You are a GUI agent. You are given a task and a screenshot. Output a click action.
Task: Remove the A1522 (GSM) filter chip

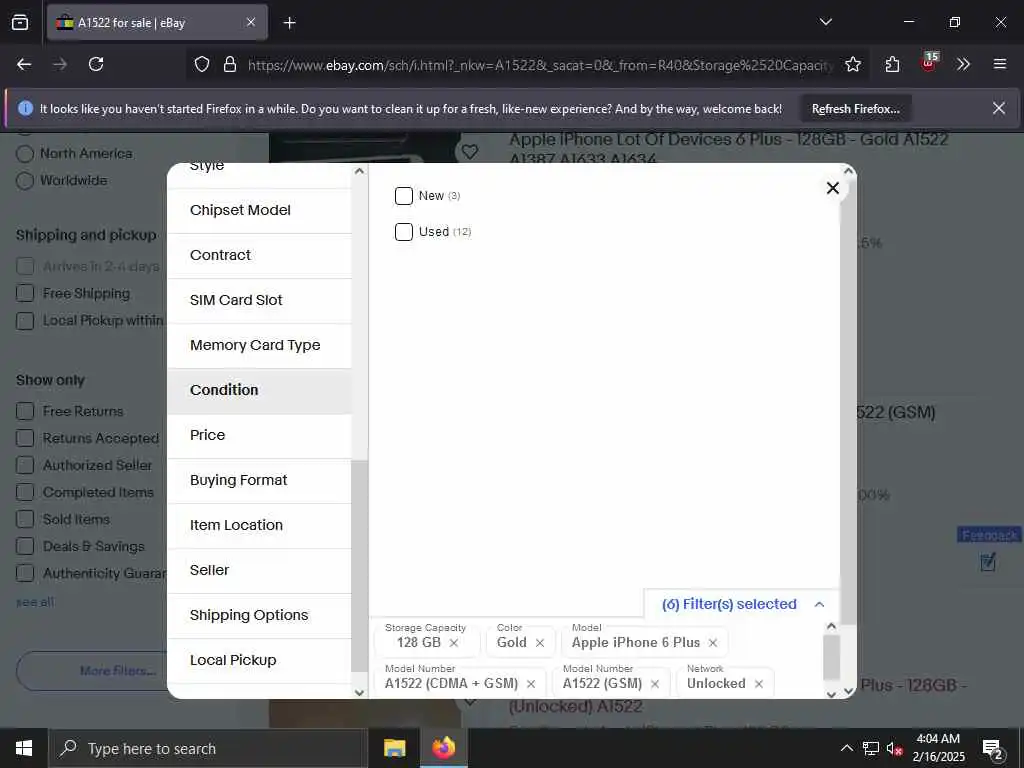click(655, 684)
